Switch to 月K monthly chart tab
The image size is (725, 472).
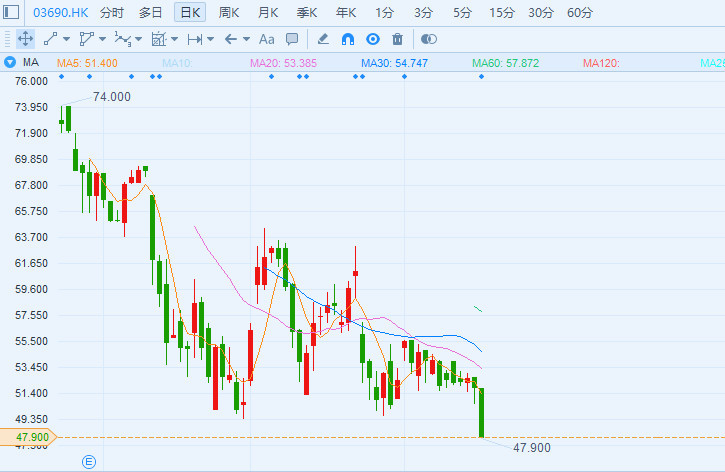tap(268, 13)
